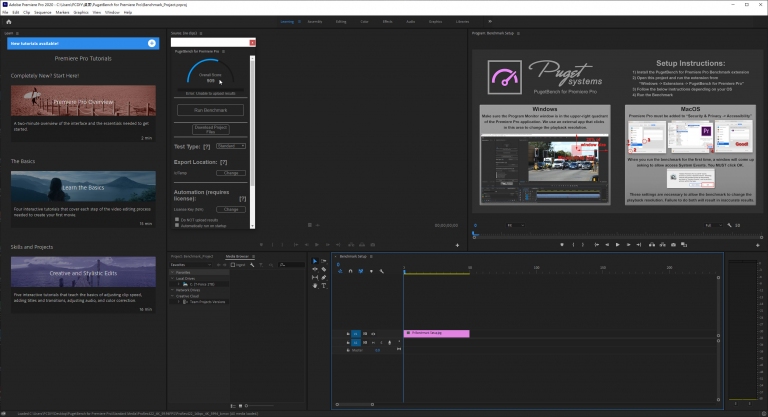The image size is (768, 417).
Task: Open Program Monitor button editor plus
Action: pos(758,245)
